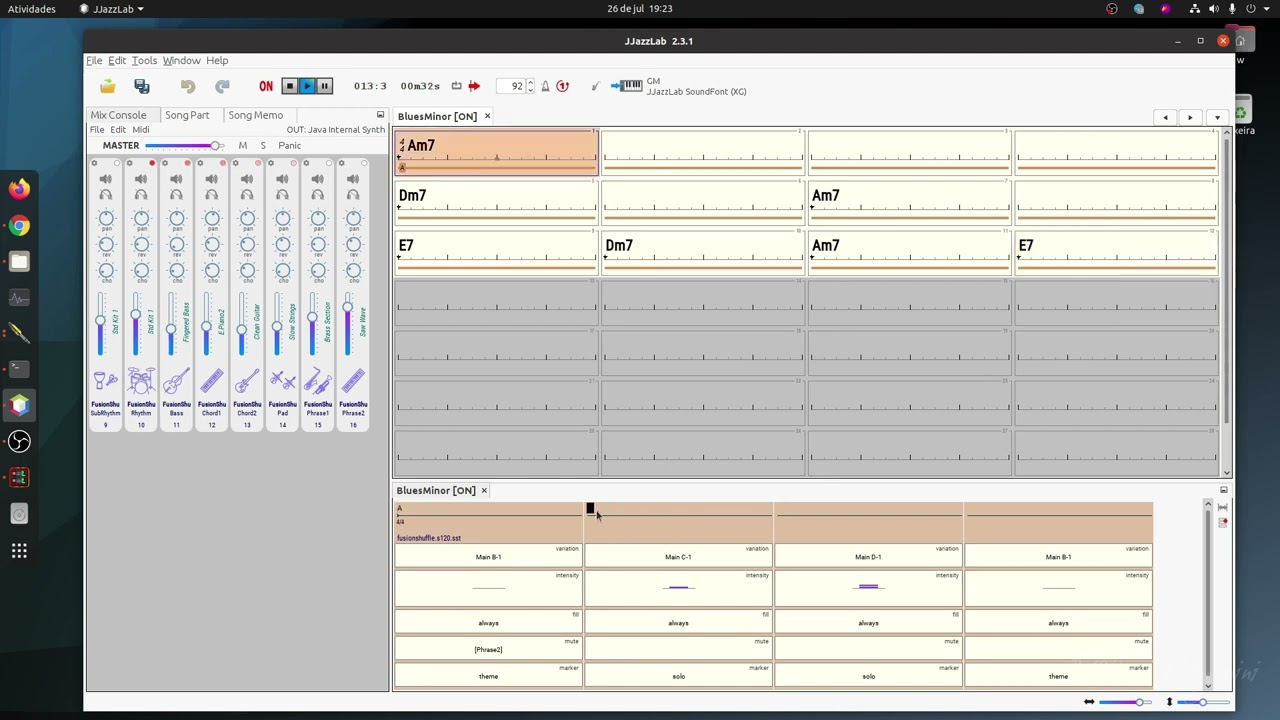This screenshot has height=720, width=1280.
Task: Increase tempo with the up stepper
Action: [x=531, y=82]
